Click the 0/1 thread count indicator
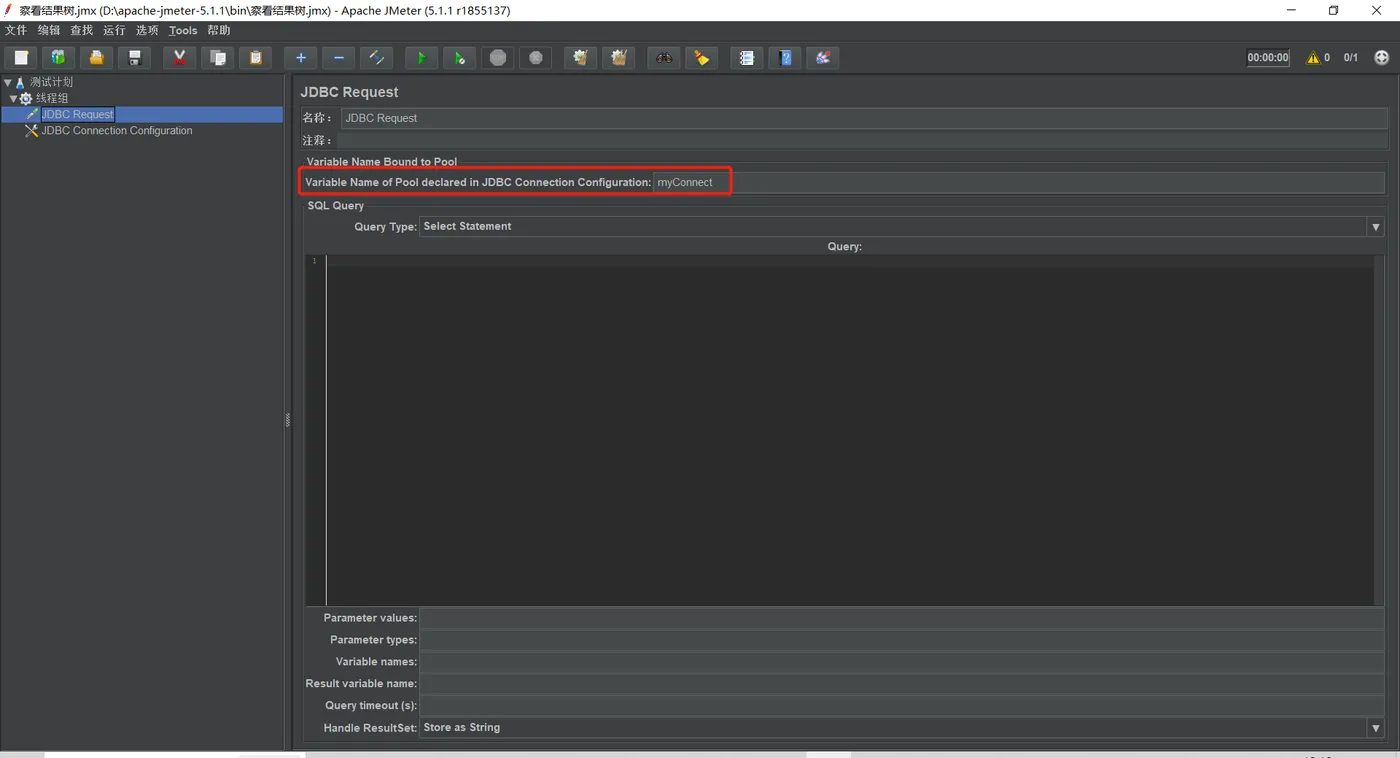Viewport: 1400px width, 758px height. (x=1351, y=58)
